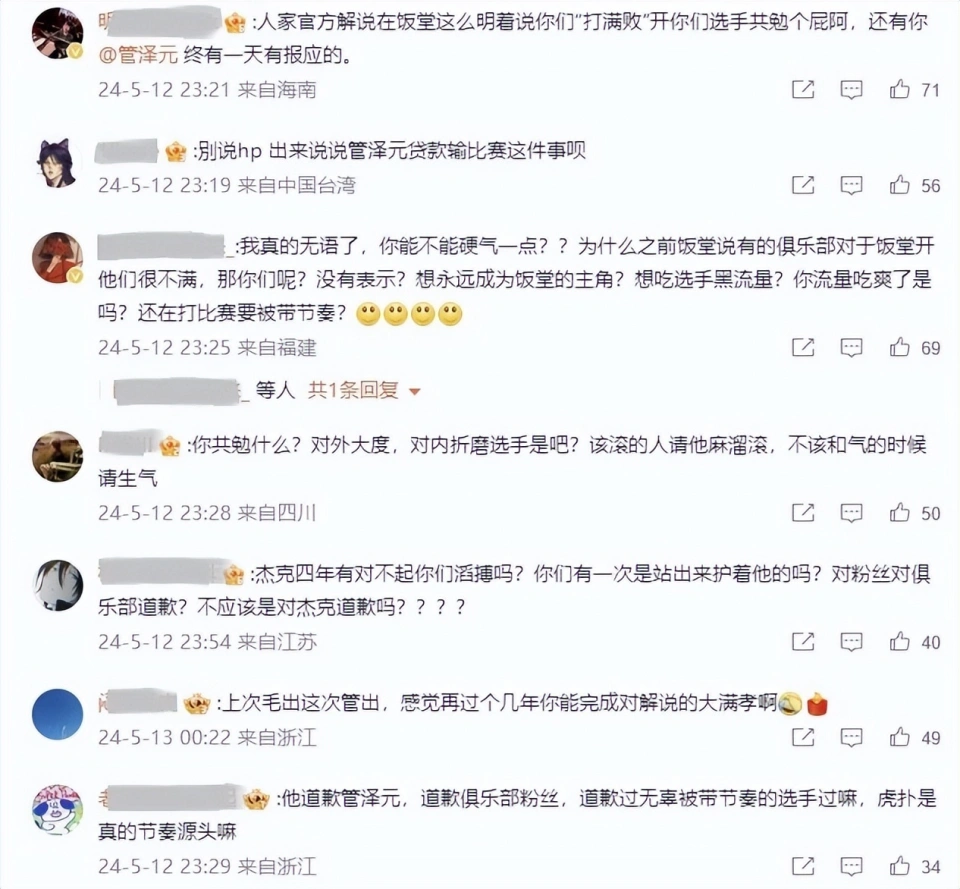Share the comment from 江苏 about 杰克
960x889 pixels.
(803, 641)
